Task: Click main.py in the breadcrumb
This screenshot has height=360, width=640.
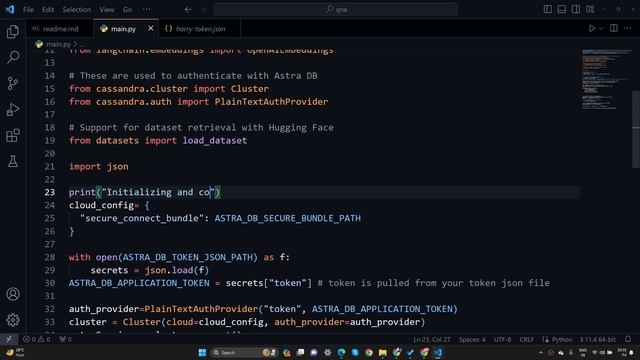Action: coord(58,44)
